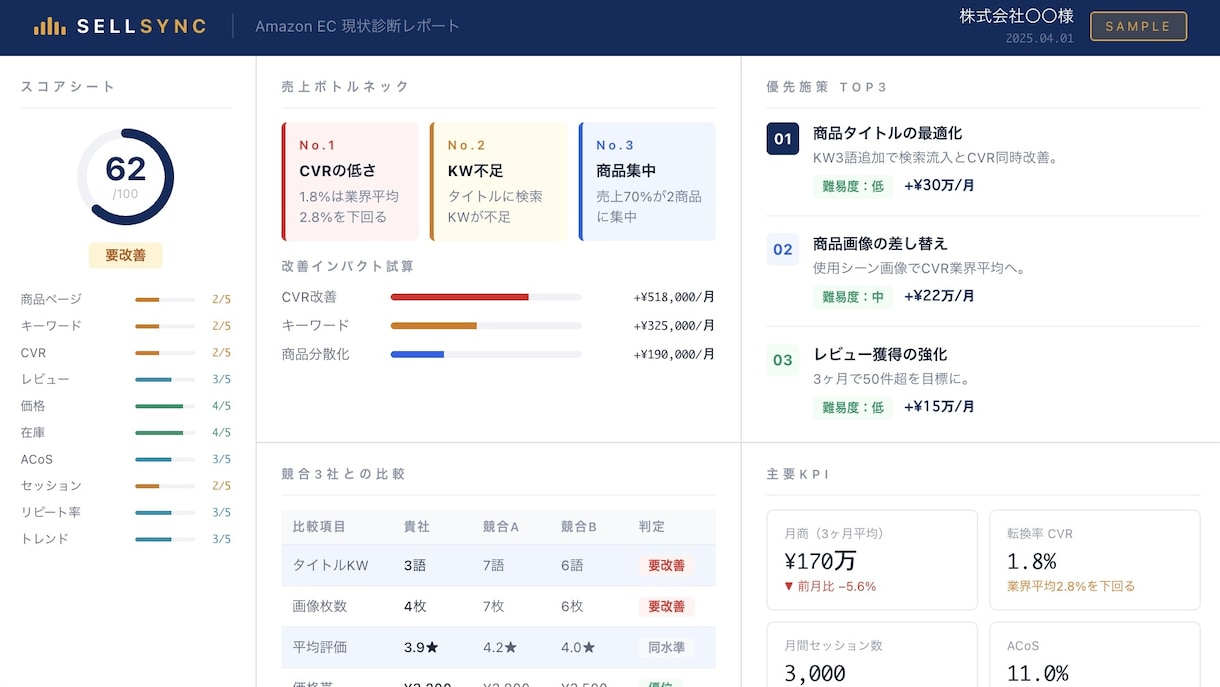The height and width of the screenshot is (687, 1220).
Task: Click the ACoS score bar in score sheet
Action: click(165, 459)
